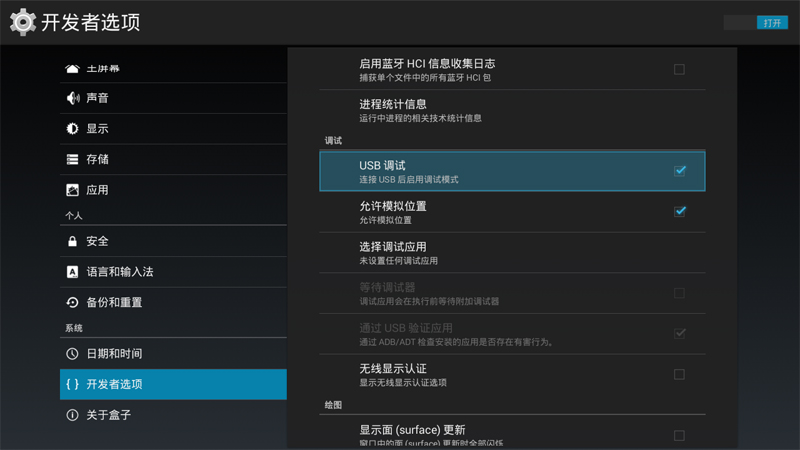The width and height of the screenshot is (800, 450).
Task: Click the 调试 section header
Action: click(333, 141)
